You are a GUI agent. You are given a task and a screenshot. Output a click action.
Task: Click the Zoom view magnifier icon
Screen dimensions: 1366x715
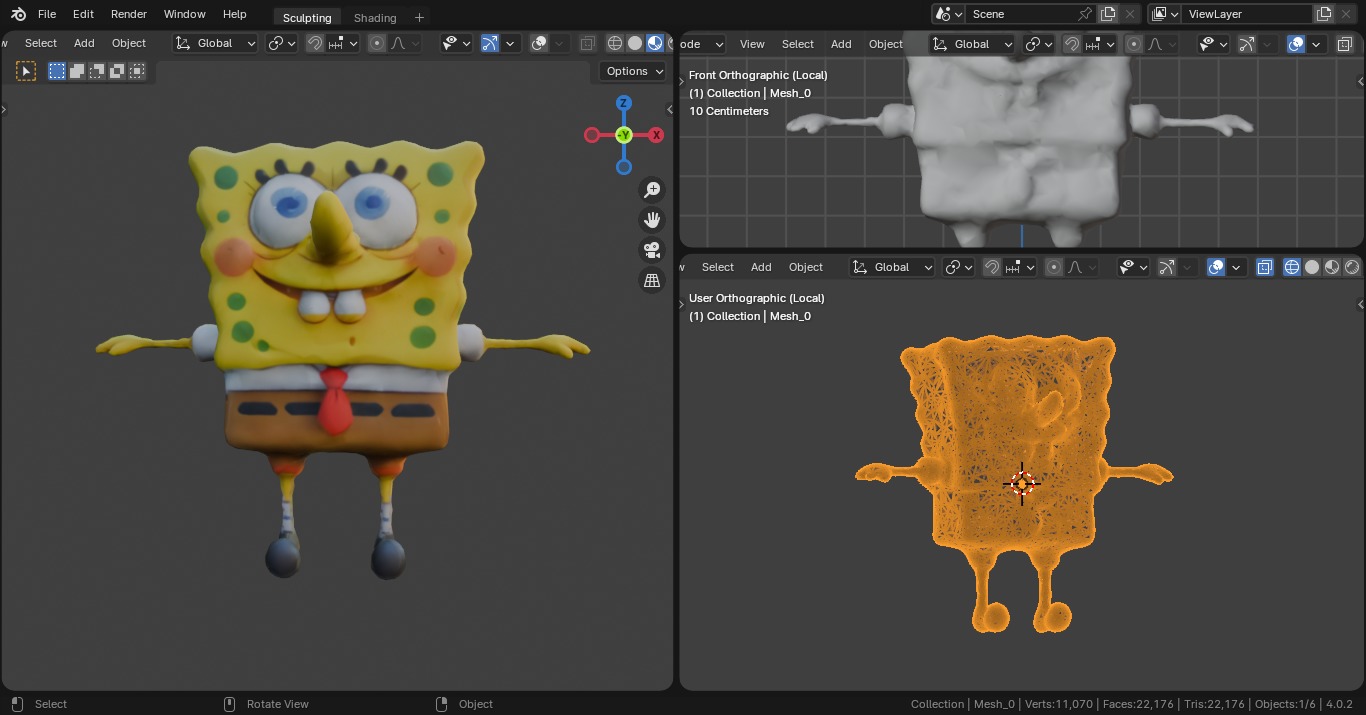click(652, 190)
